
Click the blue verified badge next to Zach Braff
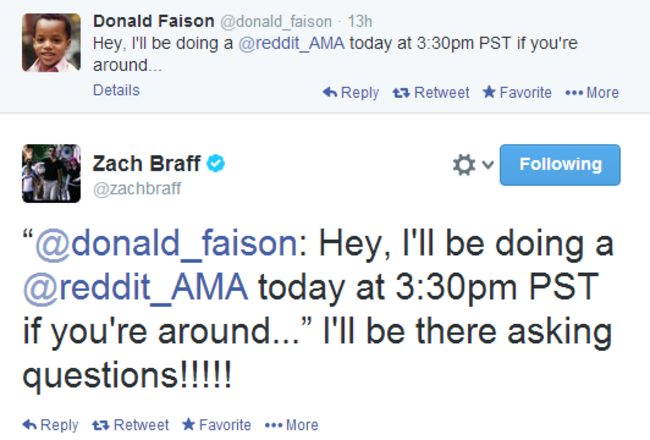click(x=216, y=163)
